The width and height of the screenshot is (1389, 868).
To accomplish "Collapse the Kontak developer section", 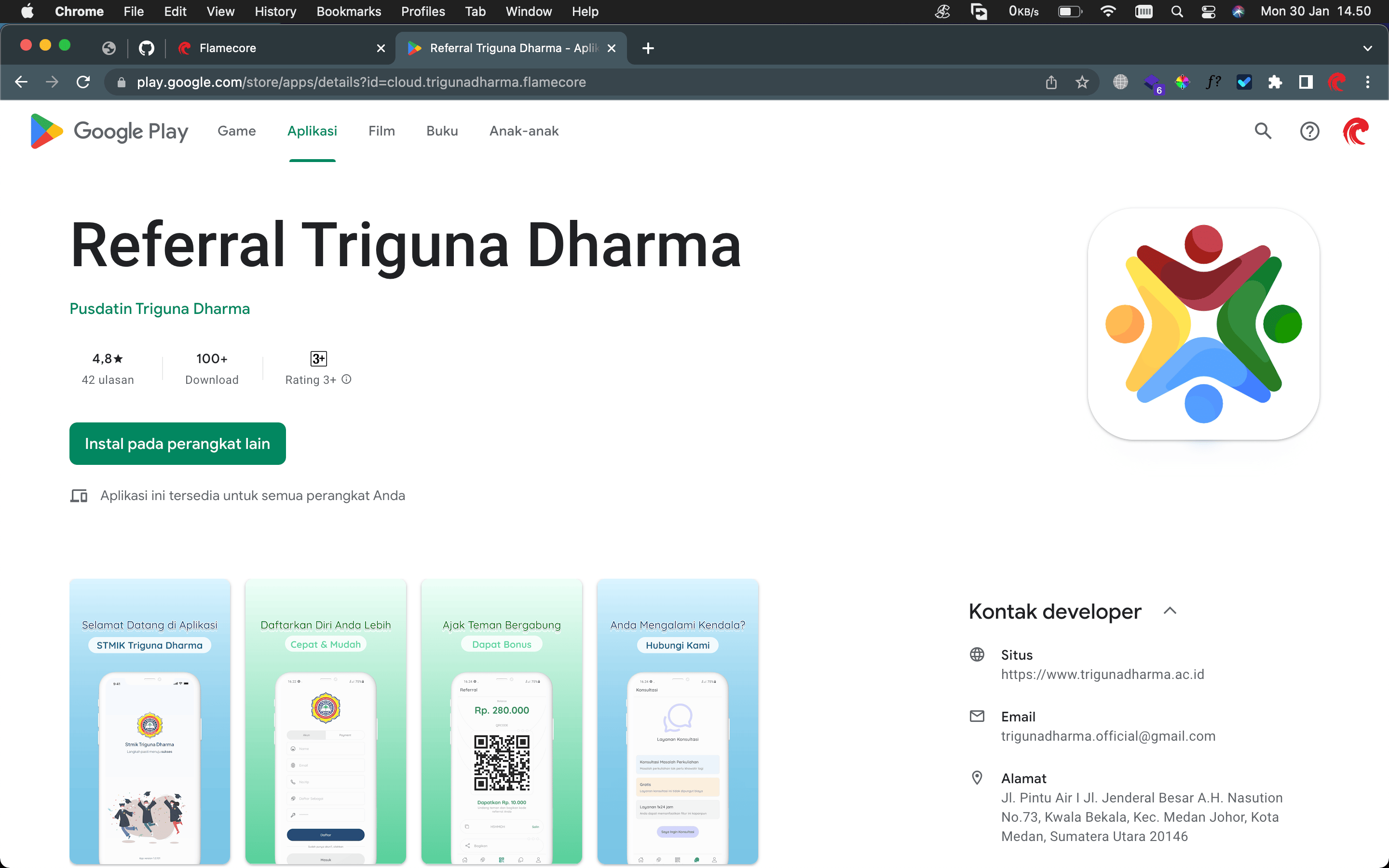I will (x=1170, y=611).
